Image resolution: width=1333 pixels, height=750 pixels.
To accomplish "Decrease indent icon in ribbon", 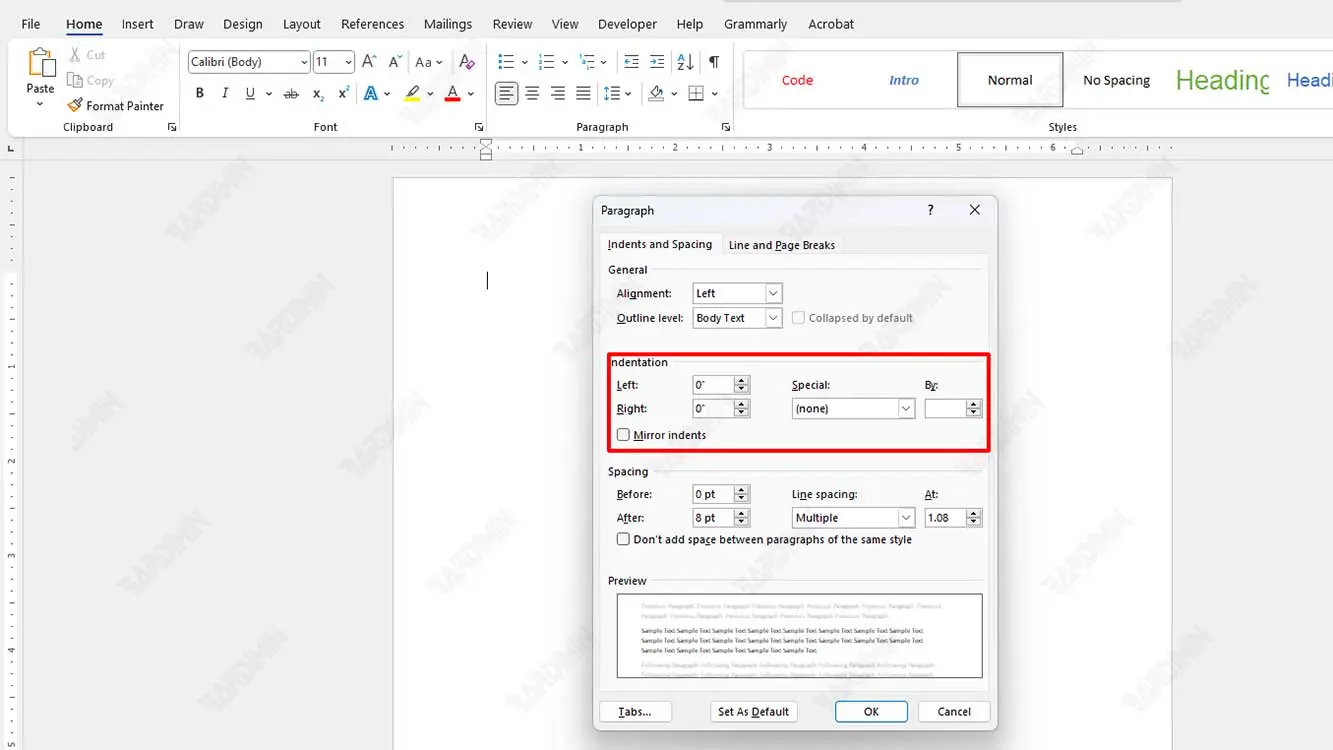I will (631, 62).
